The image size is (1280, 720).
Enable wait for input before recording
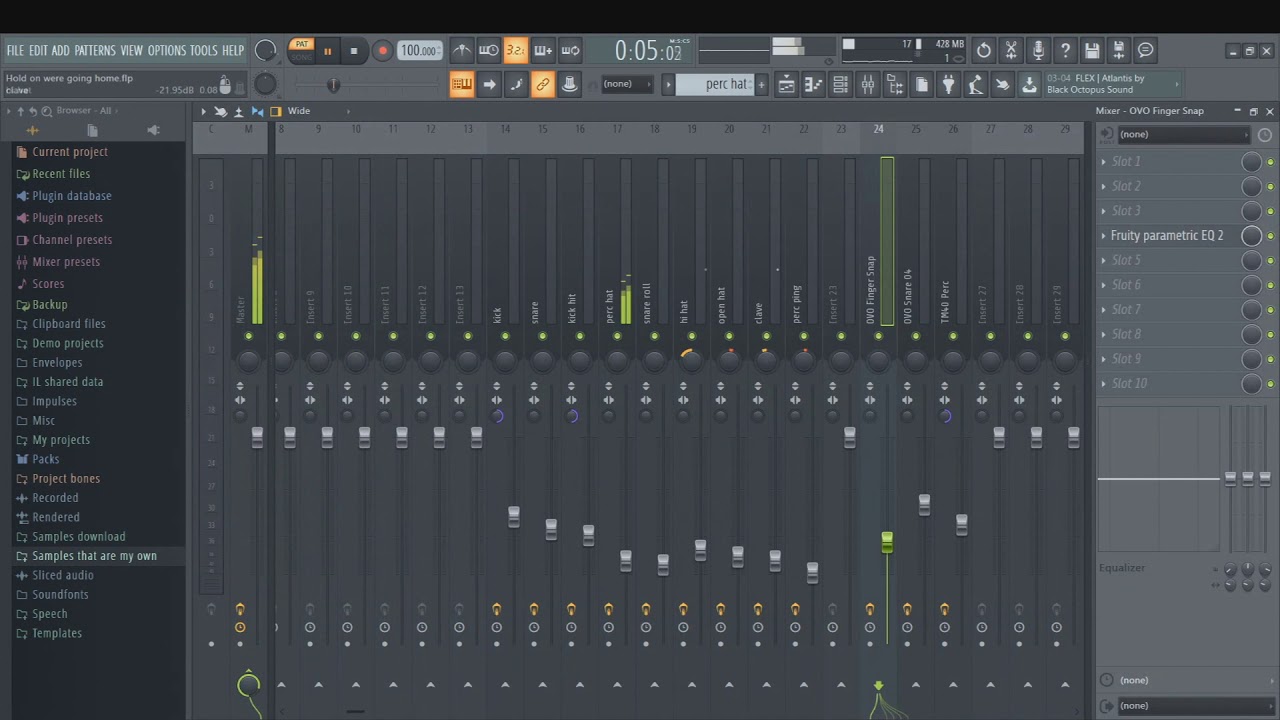coord(488,50)
